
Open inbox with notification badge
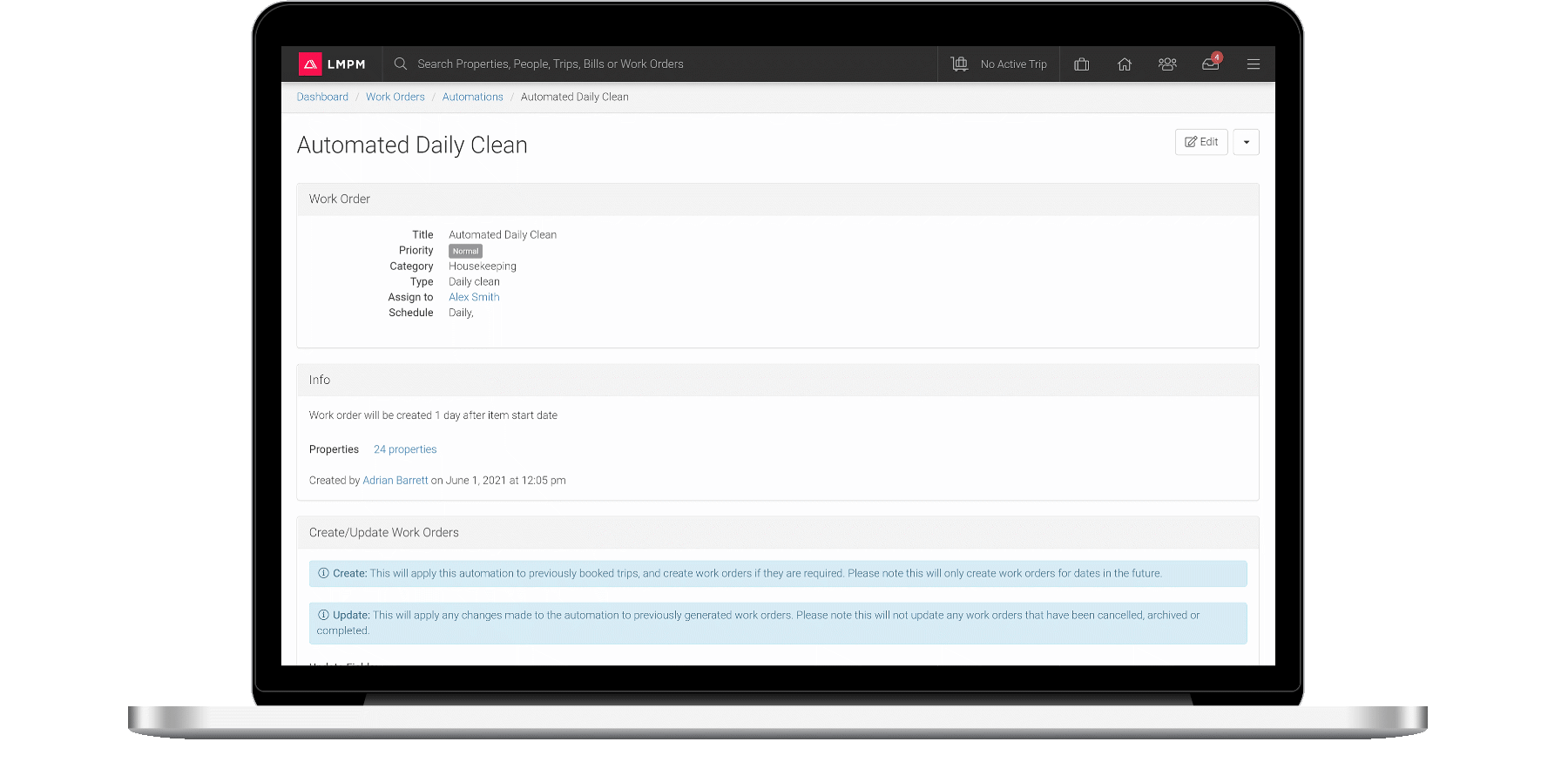click(x=1211, y=63)
